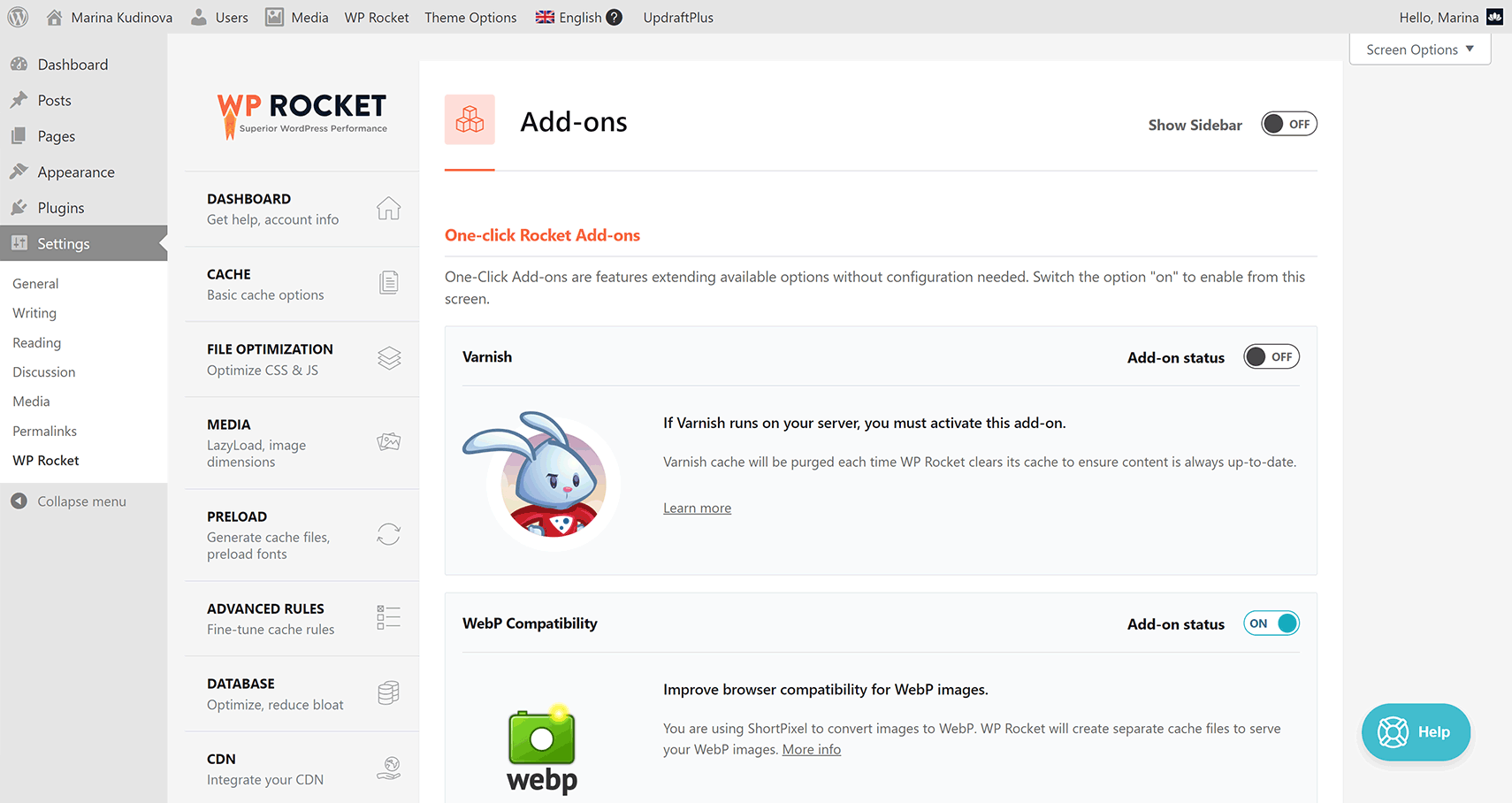The image size is (1512, 803).
Task: Click the lifebuoy icon on Help button
Action: 1393,731
